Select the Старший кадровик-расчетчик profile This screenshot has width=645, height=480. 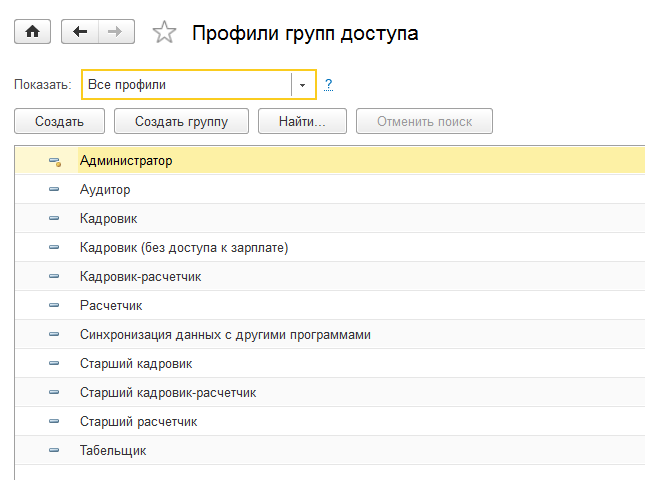point(168,393)
